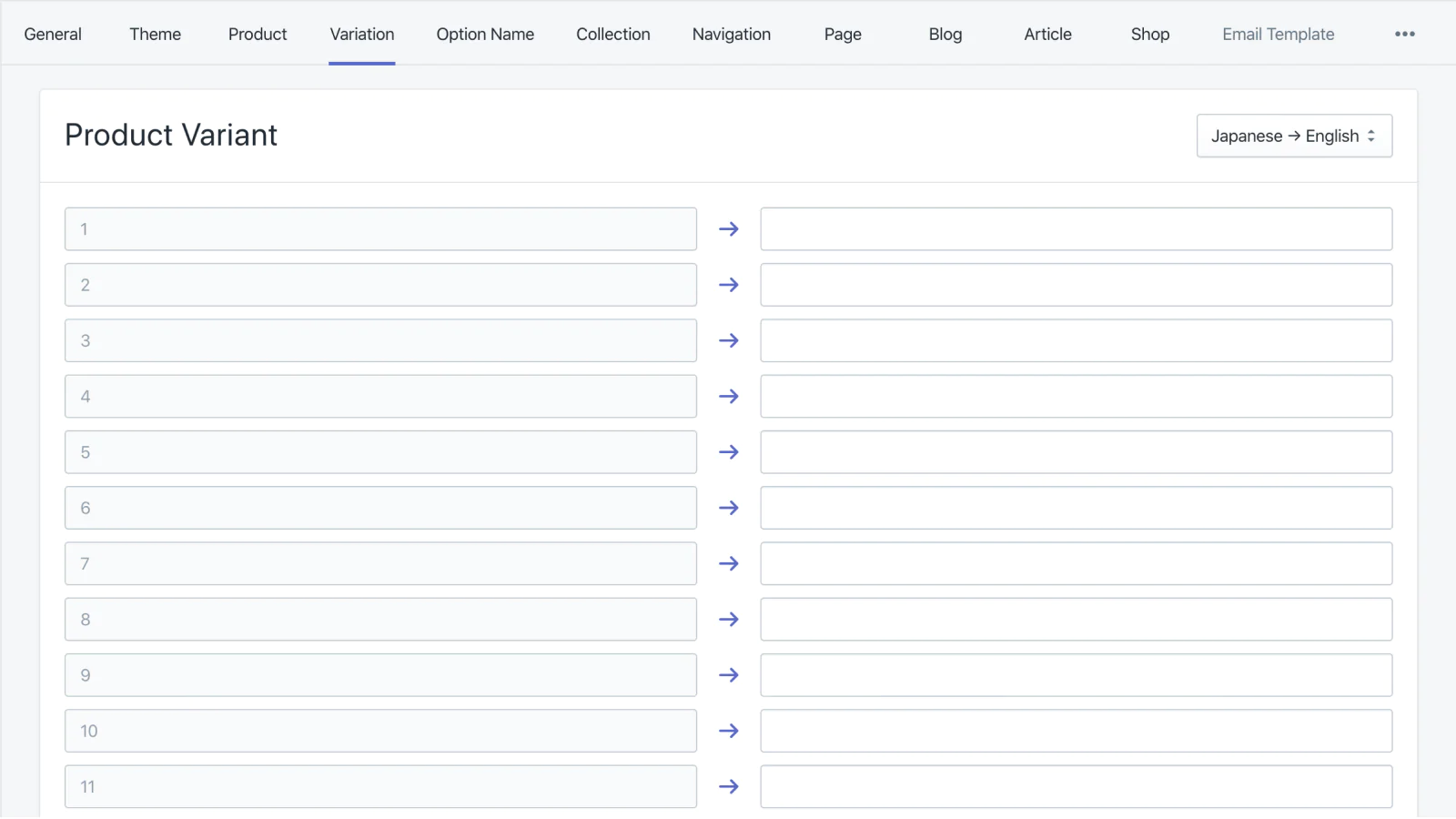Switch to the General tab
Viewport: 1456px width, 819px height.
[53, 34]
